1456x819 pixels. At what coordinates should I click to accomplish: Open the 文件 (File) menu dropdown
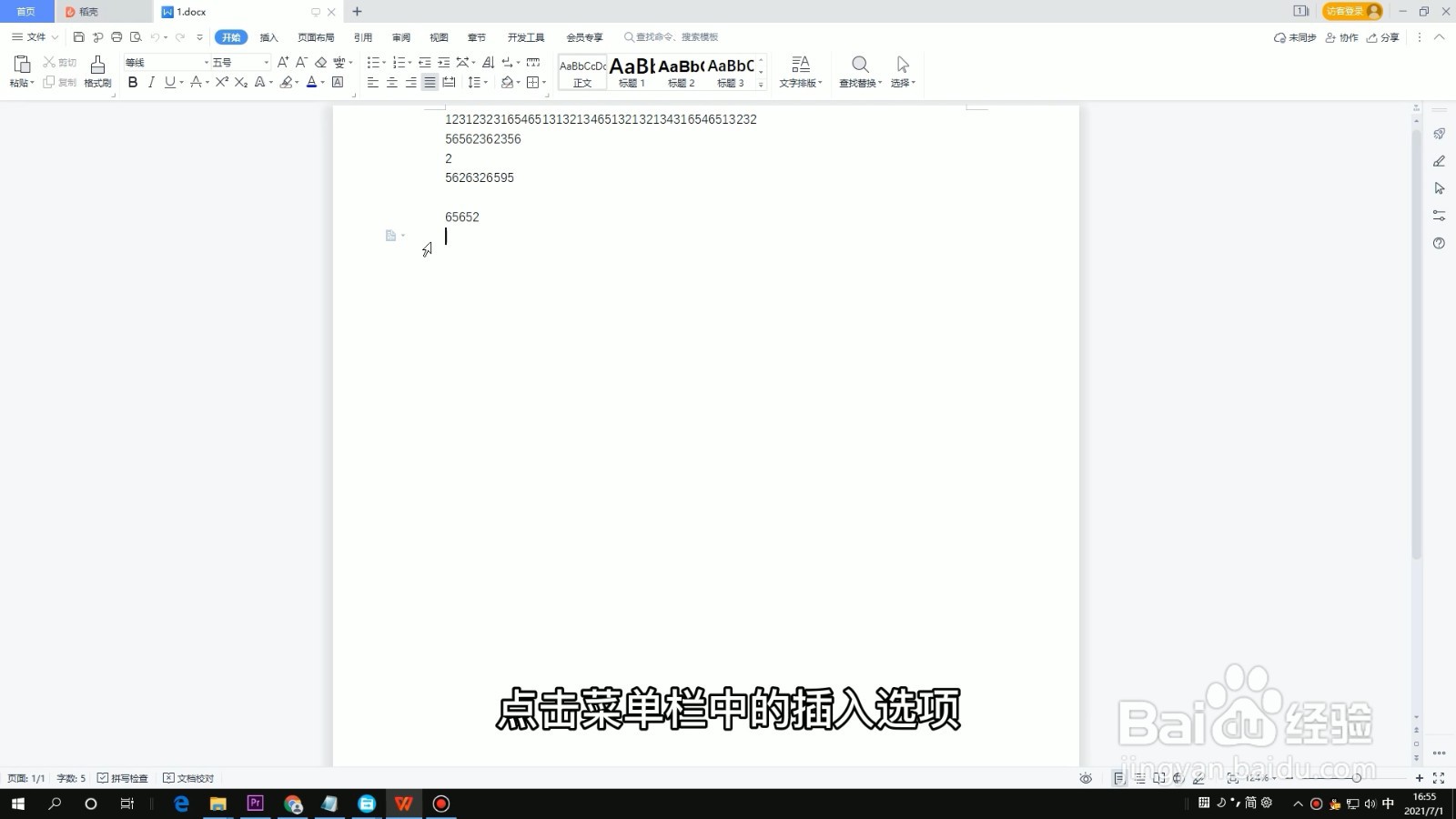pyautogui.click(x=35, y=37)
